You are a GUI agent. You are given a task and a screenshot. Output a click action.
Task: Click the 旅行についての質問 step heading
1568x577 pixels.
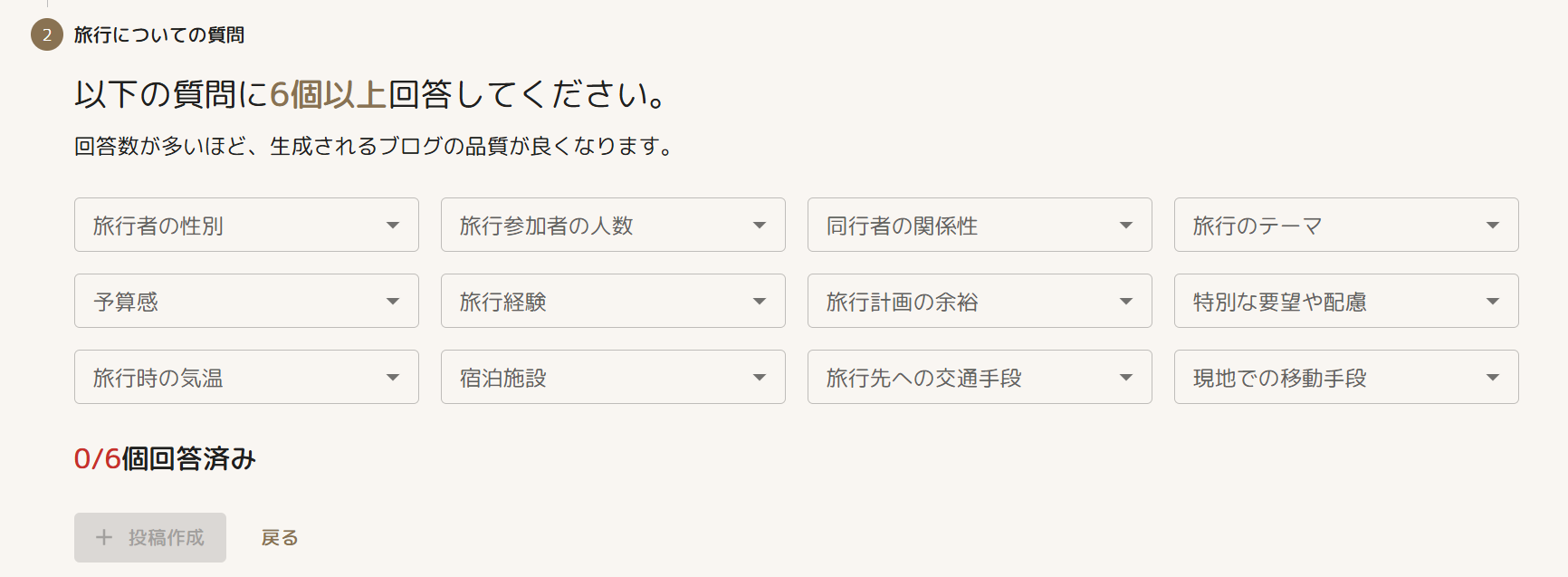point(159,34)
